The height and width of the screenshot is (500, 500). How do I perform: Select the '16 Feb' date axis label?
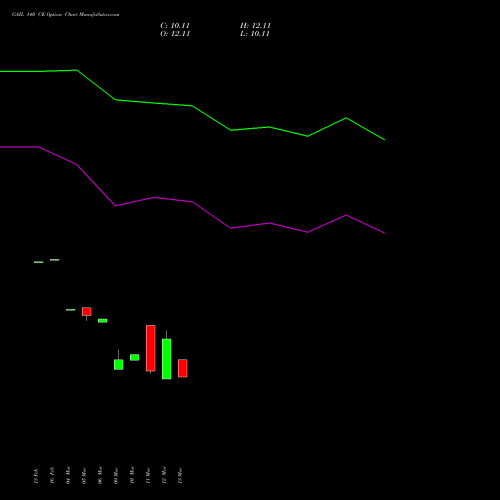click(52, 476)
